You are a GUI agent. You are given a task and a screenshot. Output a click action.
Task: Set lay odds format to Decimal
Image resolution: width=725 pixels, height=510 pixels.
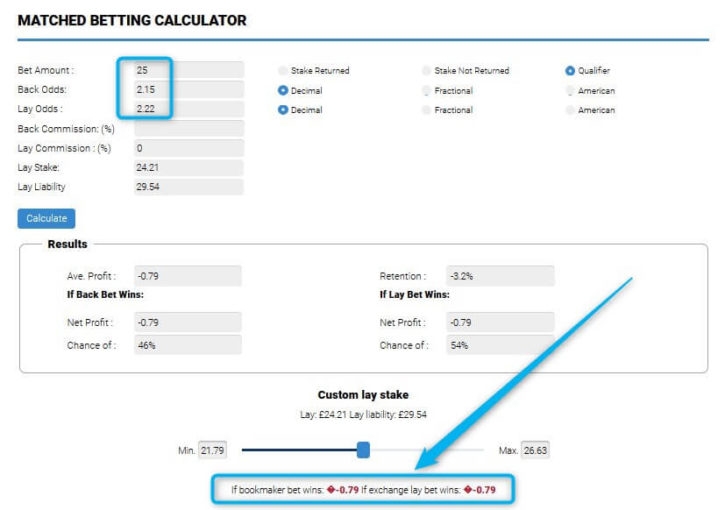pos(283,110)
